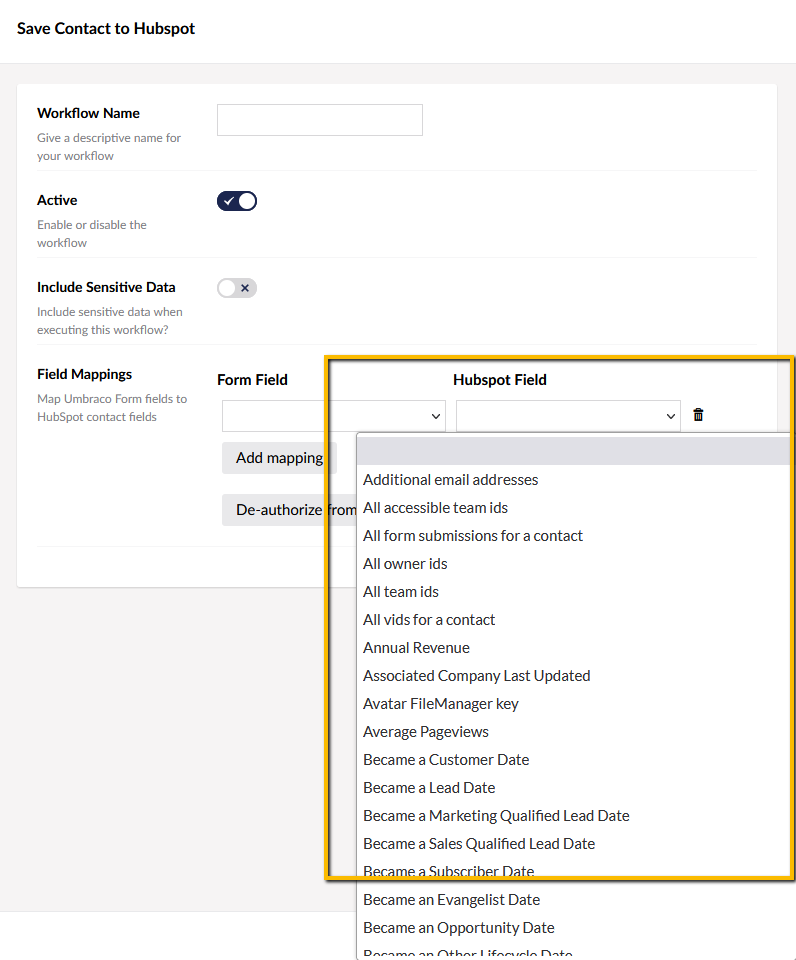The height and width of the screenshot is (960, 796).
Task: Toggle Active off for this workflow
Action: pyautogui.click(x=237, y=200)
